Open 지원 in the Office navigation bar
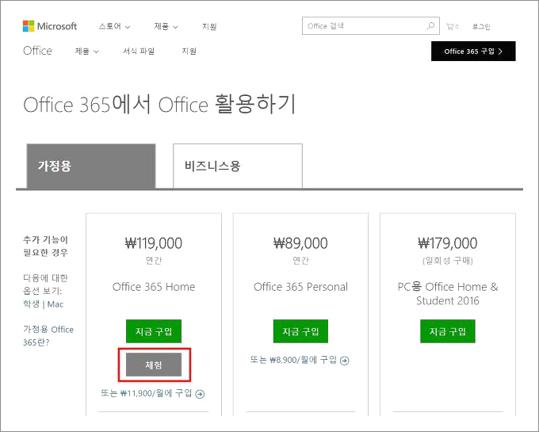 (189, 51)
